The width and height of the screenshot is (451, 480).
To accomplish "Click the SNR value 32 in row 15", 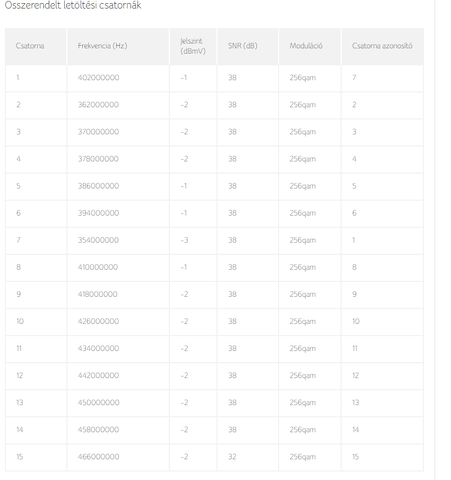I will (x=232, y=457).
